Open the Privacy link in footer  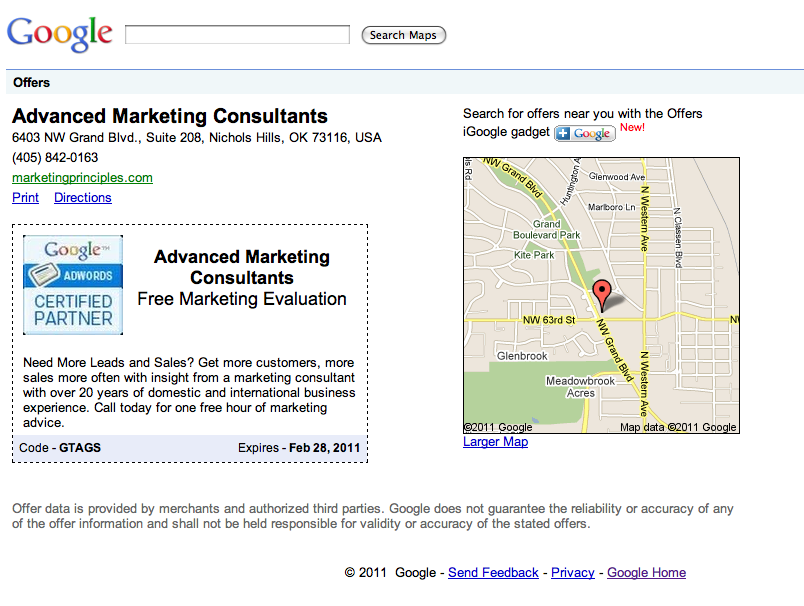click(573, 573)
